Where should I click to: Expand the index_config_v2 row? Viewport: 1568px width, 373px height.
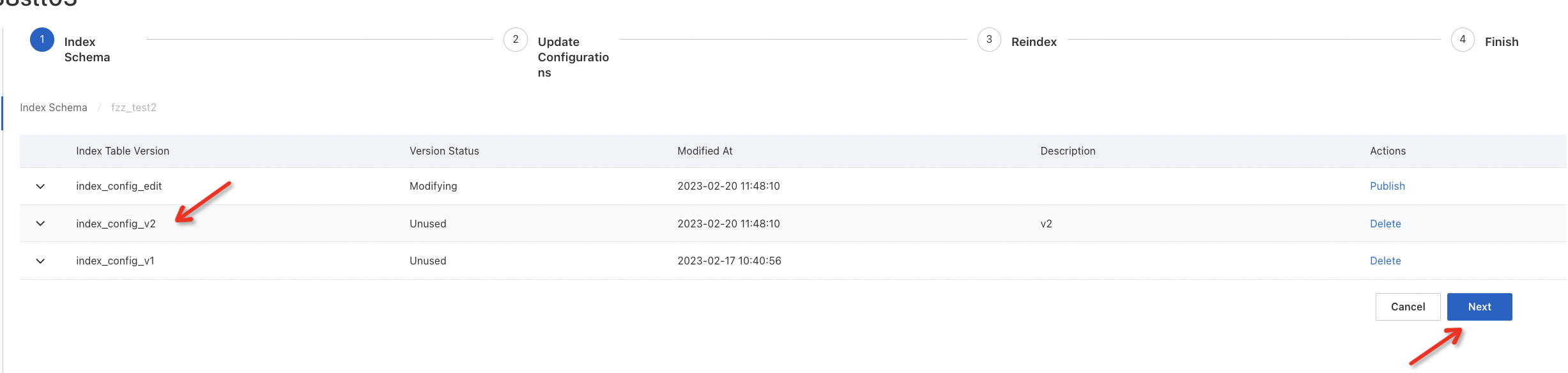coord(40,224)
